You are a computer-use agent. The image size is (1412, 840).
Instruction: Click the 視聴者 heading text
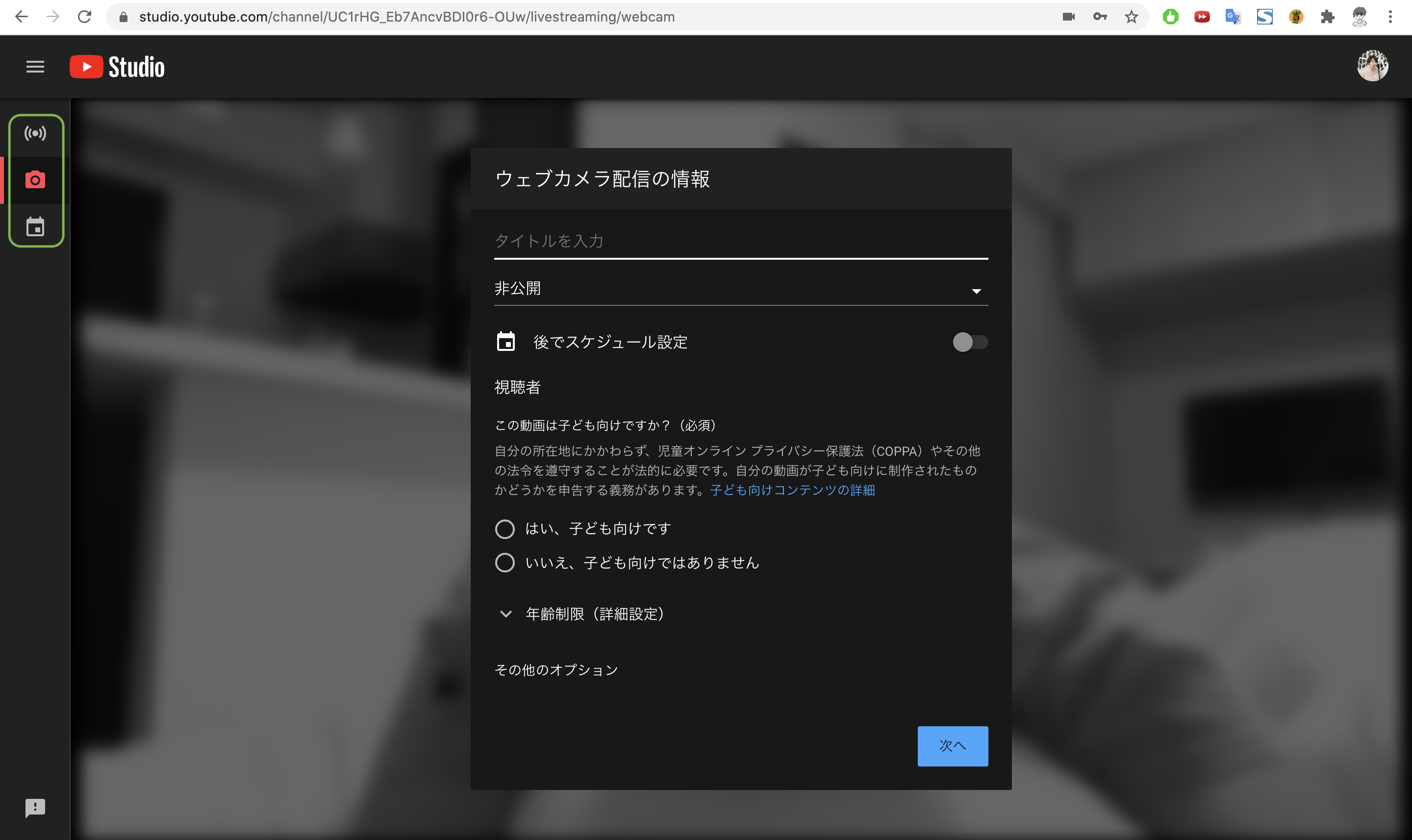pos(517,387)
